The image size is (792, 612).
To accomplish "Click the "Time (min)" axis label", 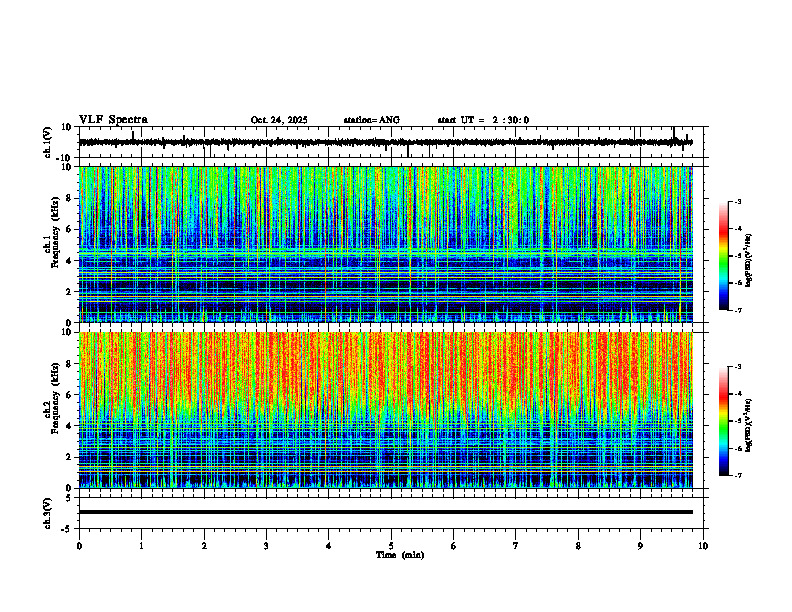I will coord(400,555).
